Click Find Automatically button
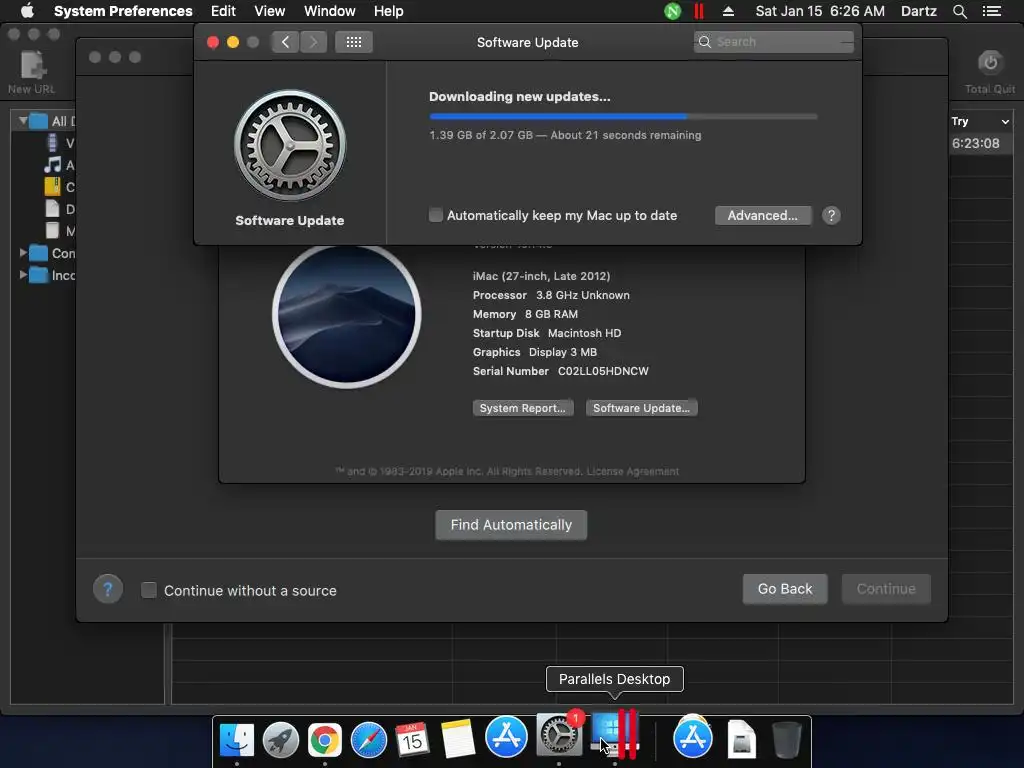Image resolution: width=1024 pixels, height=768 pixels. click(x=511, y=525)
